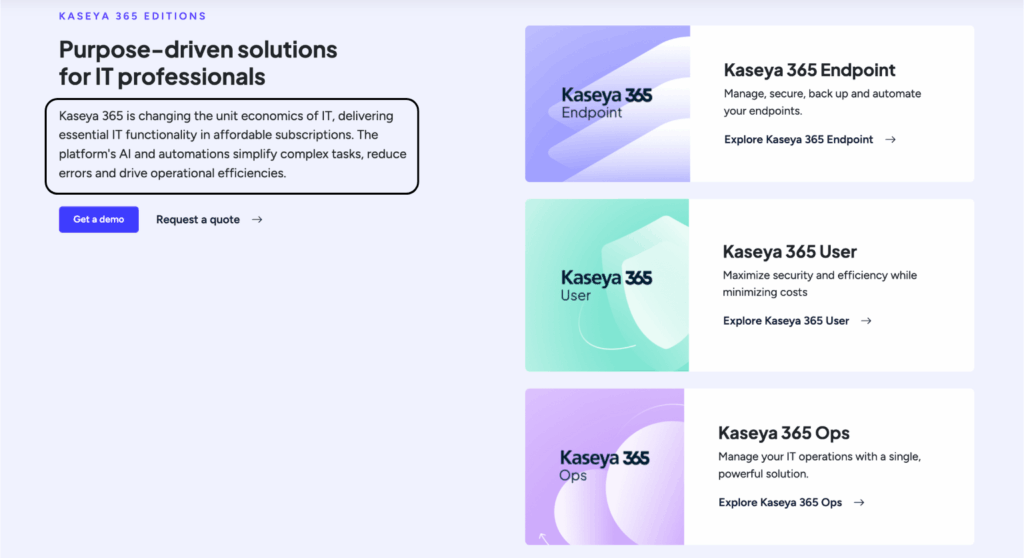This screenshot has width=1024, height=558.
Task: Click the Kaseya 365 User card heading
Action: point(790,252)
